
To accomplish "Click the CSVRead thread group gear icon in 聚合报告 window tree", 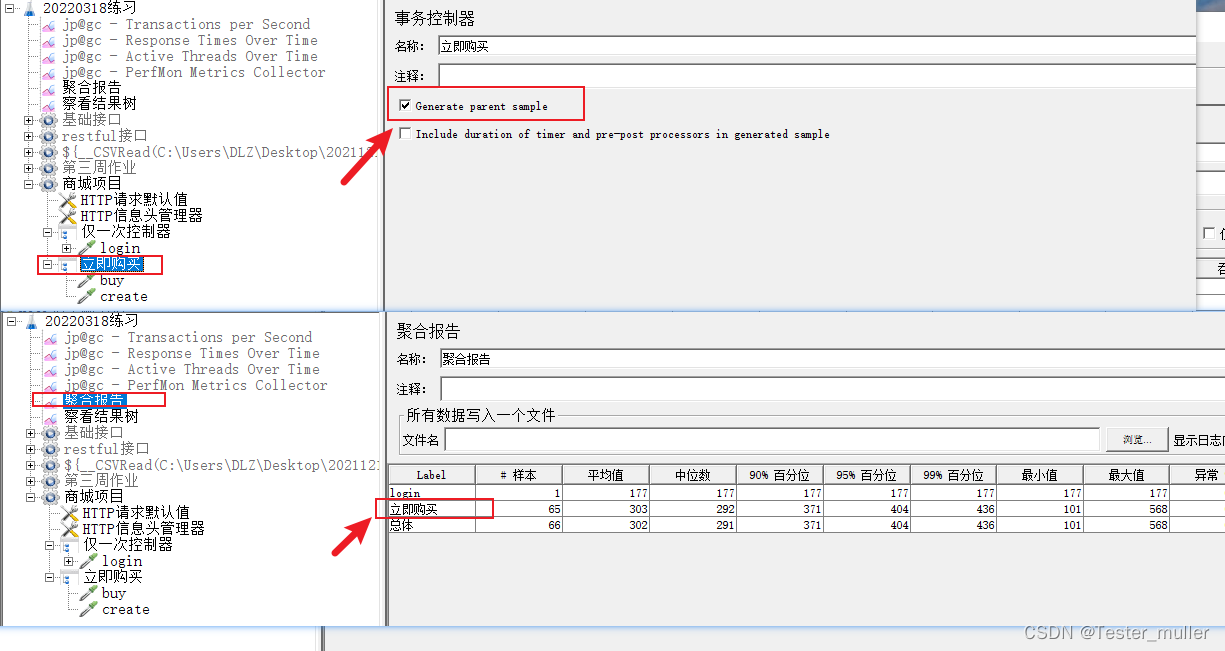I will (50, 465).
